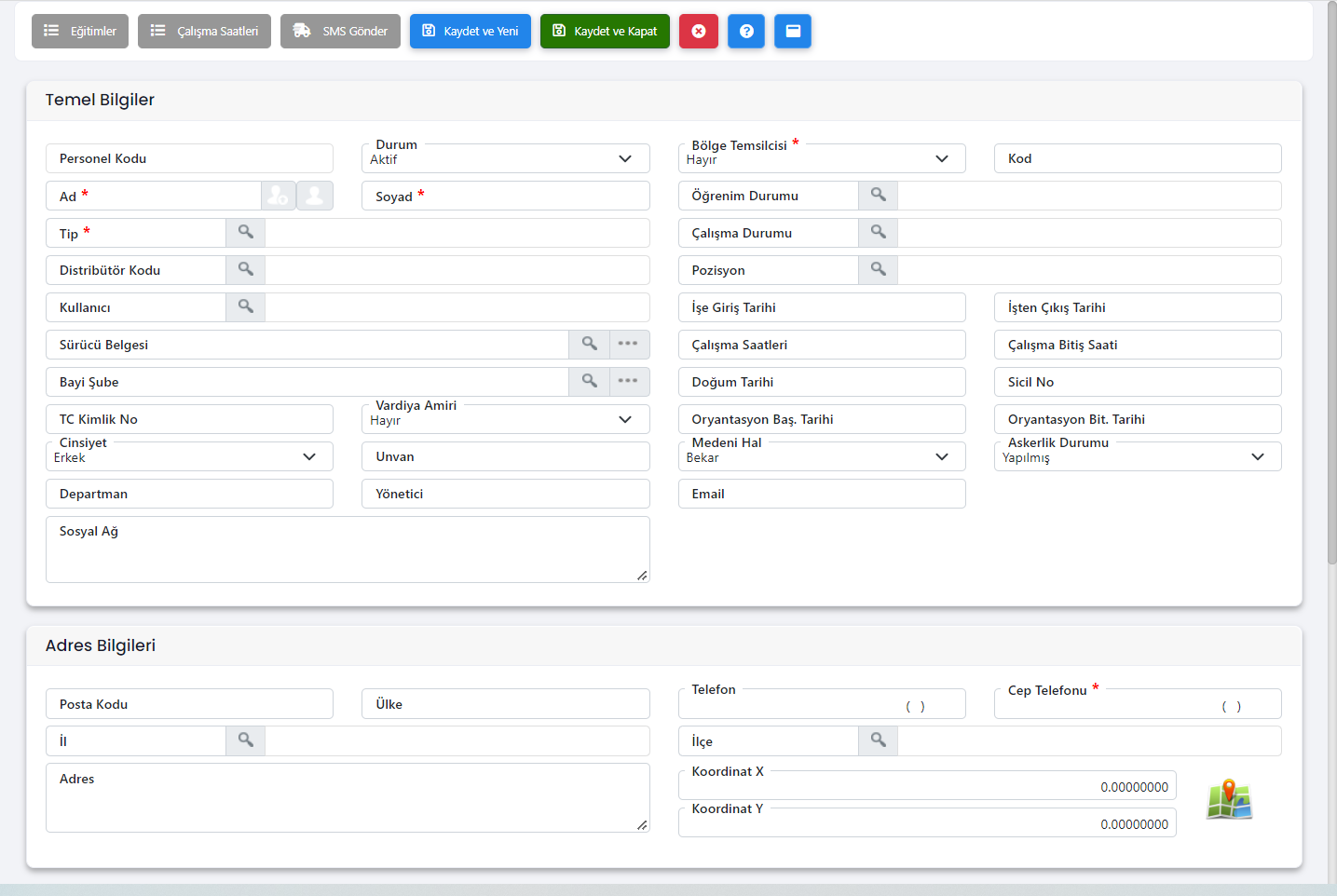Open the İlçe lookup search icon
The image size is (1337, 896).
(x=879, y=741)
